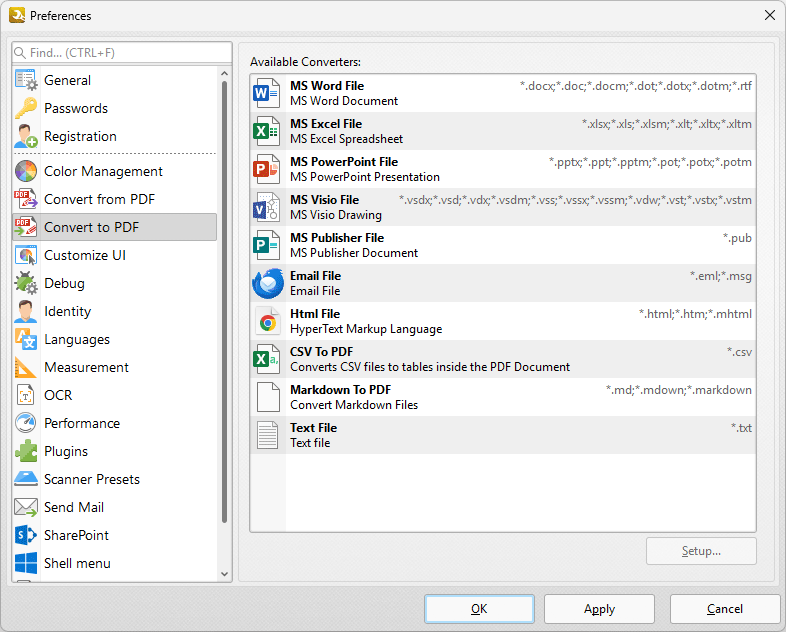This screenshot has height=632, width=786.
Task: Click the Identity person icon
Action: tap(26, 311)
